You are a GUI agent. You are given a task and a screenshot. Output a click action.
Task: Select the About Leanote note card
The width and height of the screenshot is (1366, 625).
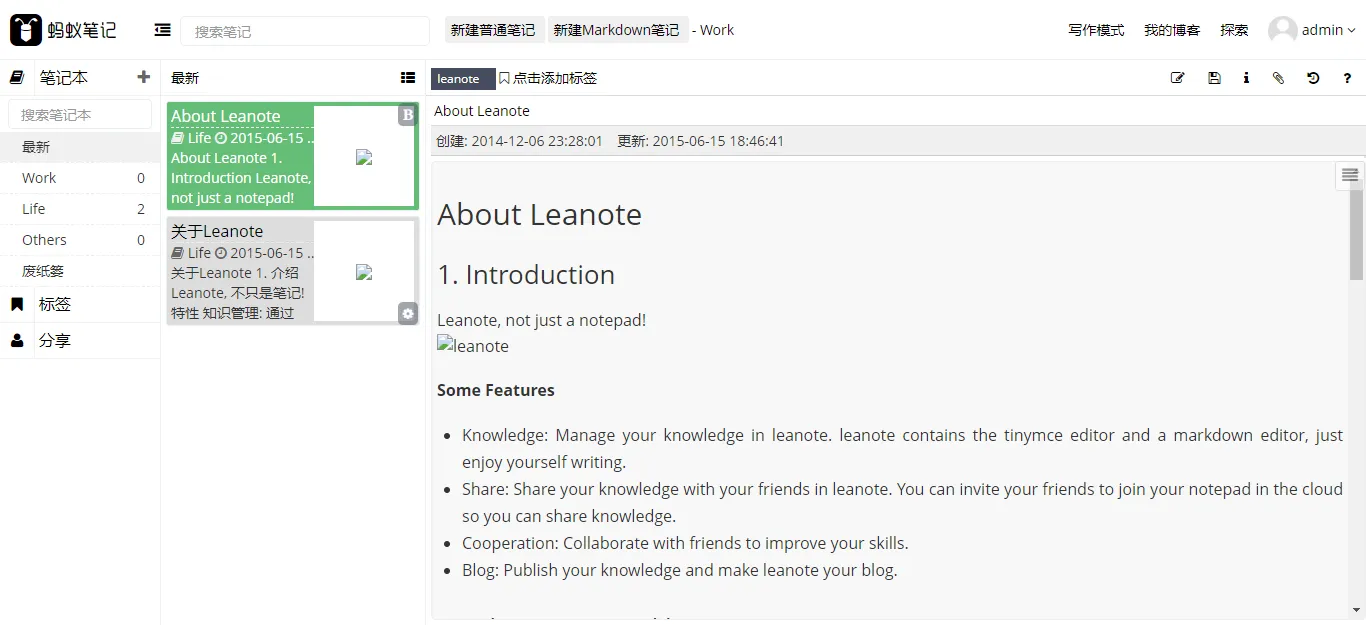(x=292, y=156)
